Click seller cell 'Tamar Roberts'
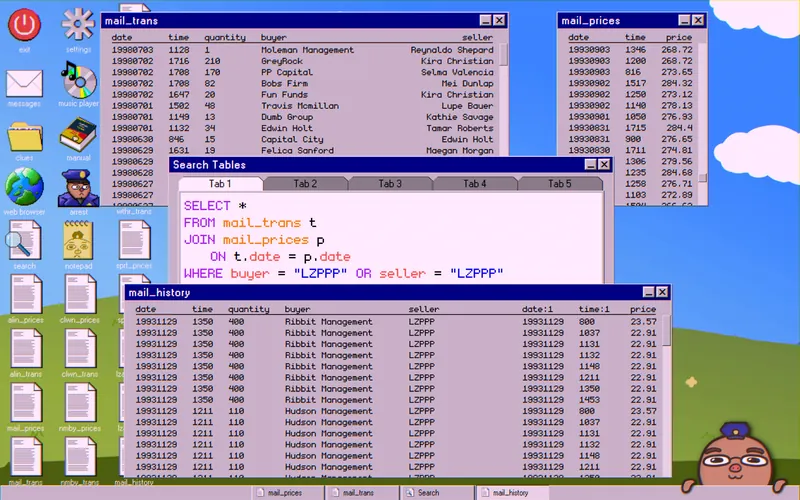 [460, 129]
